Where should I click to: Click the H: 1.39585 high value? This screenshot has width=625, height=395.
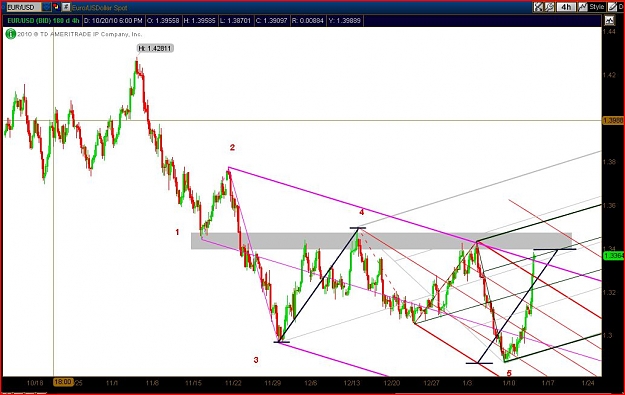200,21
